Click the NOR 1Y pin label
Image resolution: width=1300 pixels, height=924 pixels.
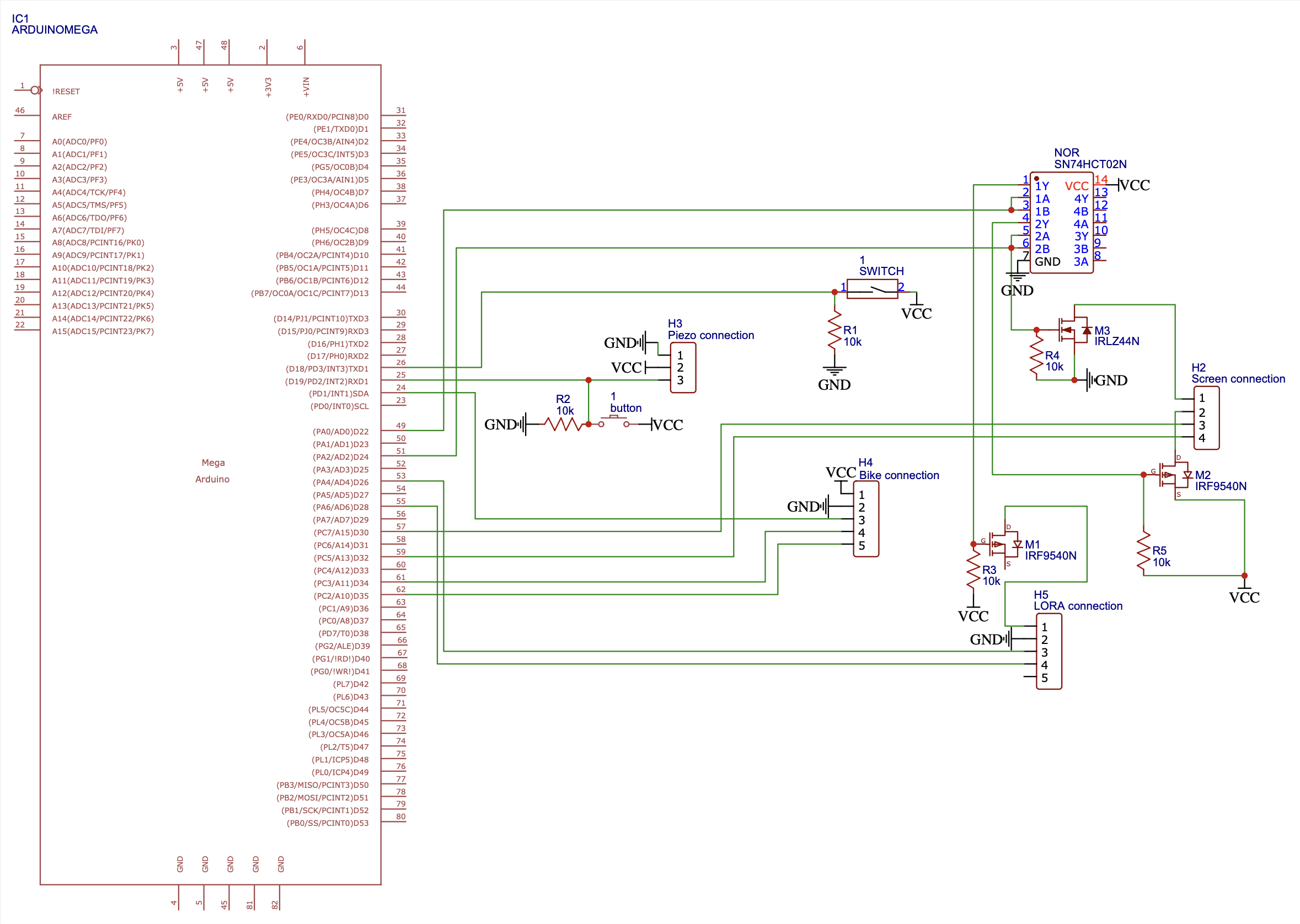point(1041,186)
